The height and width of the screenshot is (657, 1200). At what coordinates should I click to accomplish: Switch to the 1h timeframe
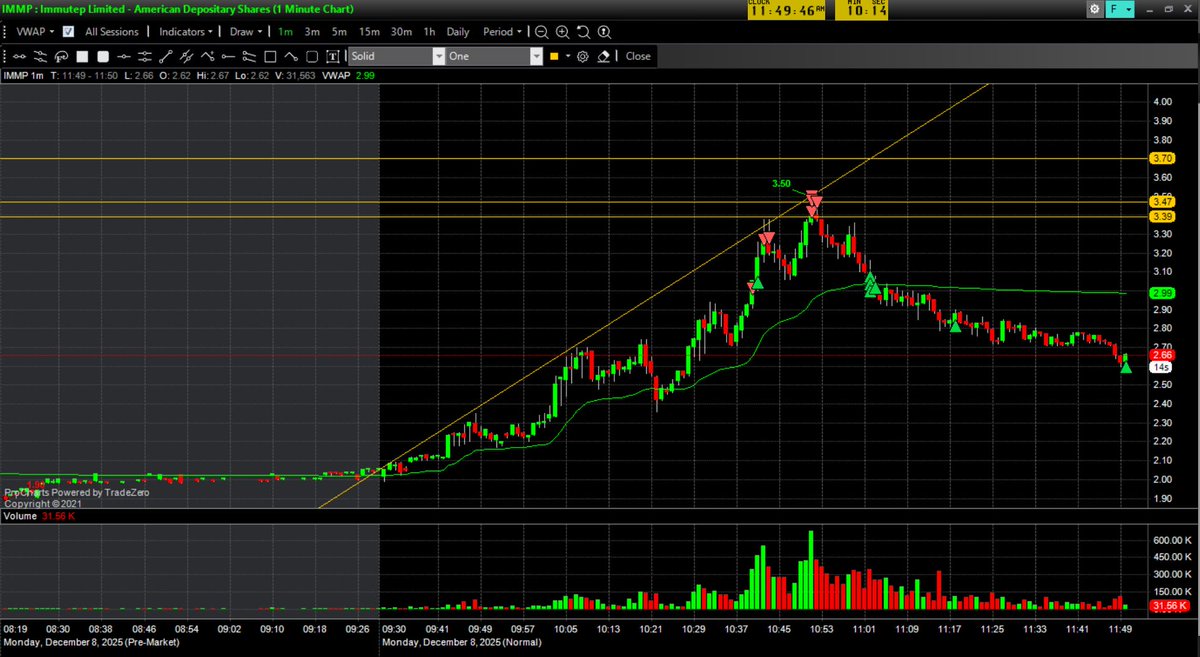[x=429, y=31]
